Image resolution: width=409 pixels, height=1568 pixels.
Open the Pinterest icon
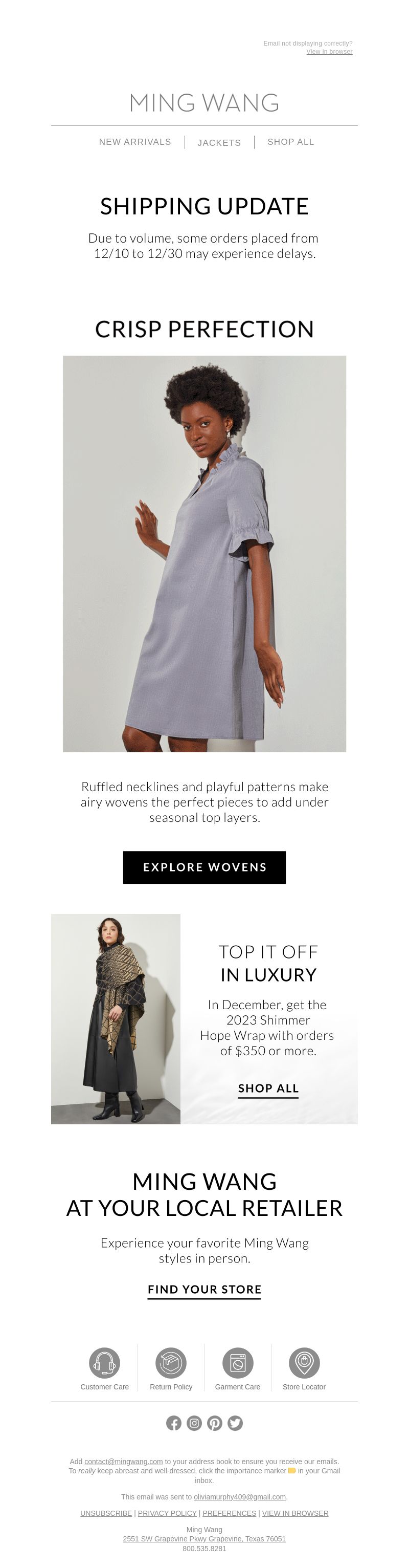click(x=215, y=1423)
